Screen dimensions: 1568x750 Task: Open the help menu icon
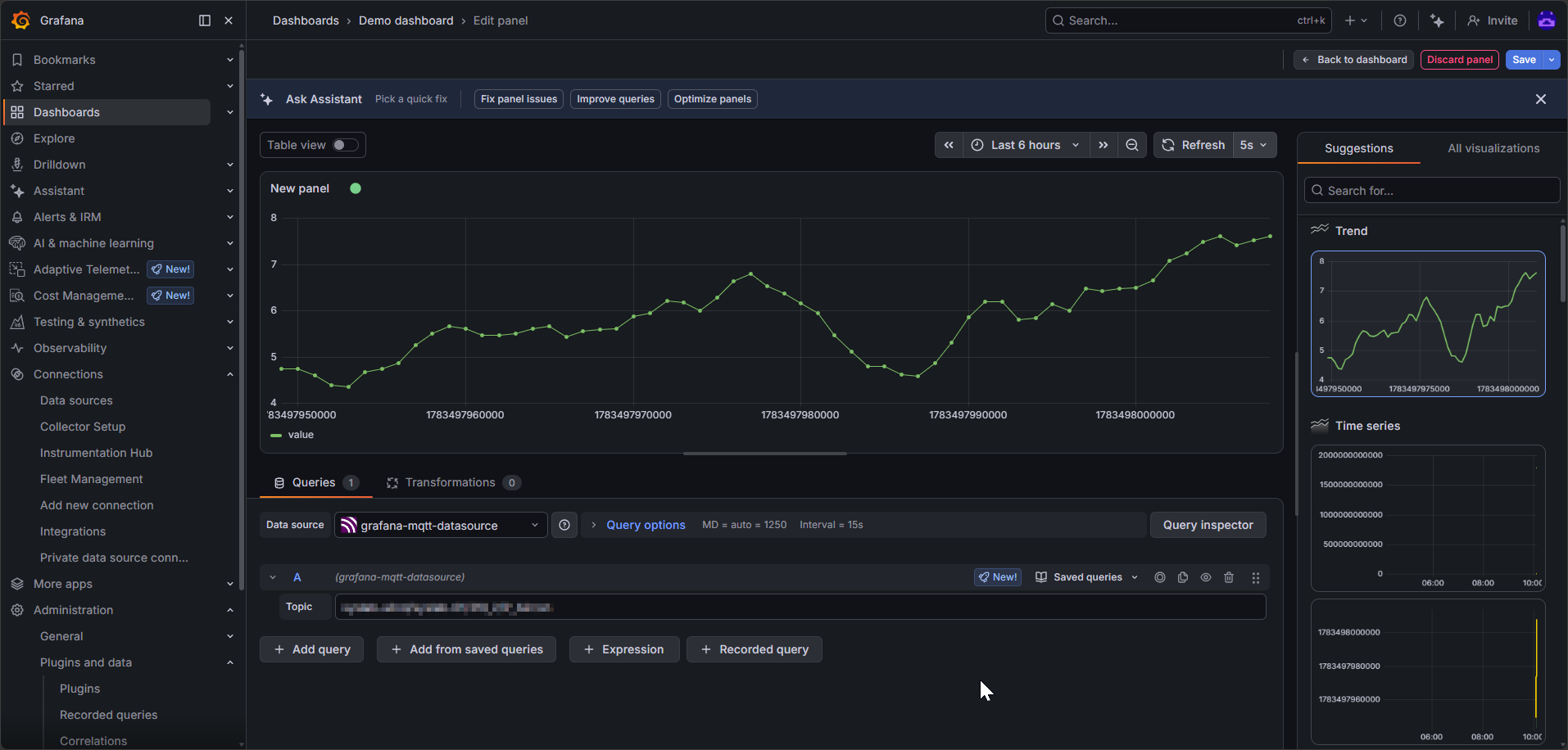[x=1400, y=20]
